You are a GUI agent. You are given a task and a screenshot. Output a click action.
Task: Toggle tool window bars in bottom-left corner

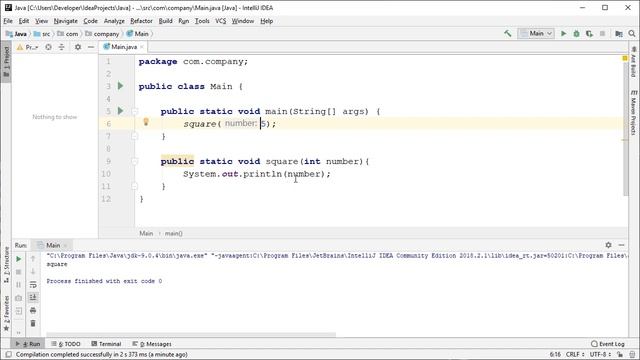pyautogui.click(x=8, y=354)
